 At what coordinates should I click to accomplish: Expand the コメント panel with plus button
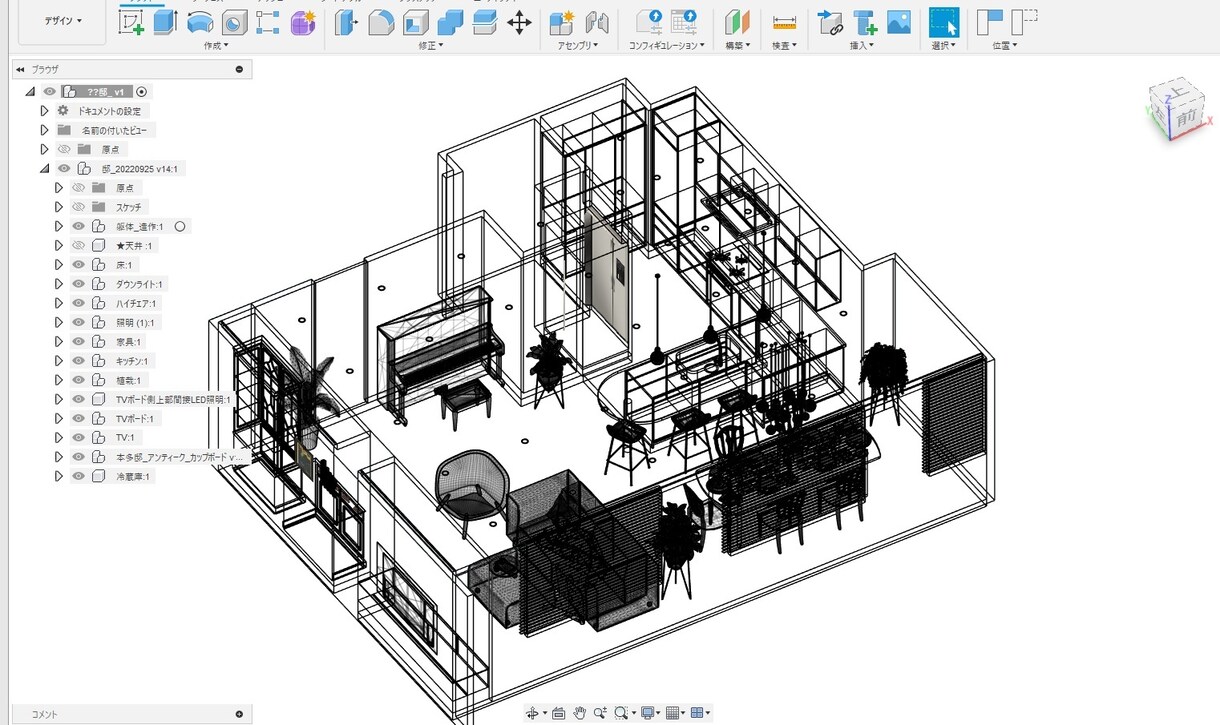(239, 714)
